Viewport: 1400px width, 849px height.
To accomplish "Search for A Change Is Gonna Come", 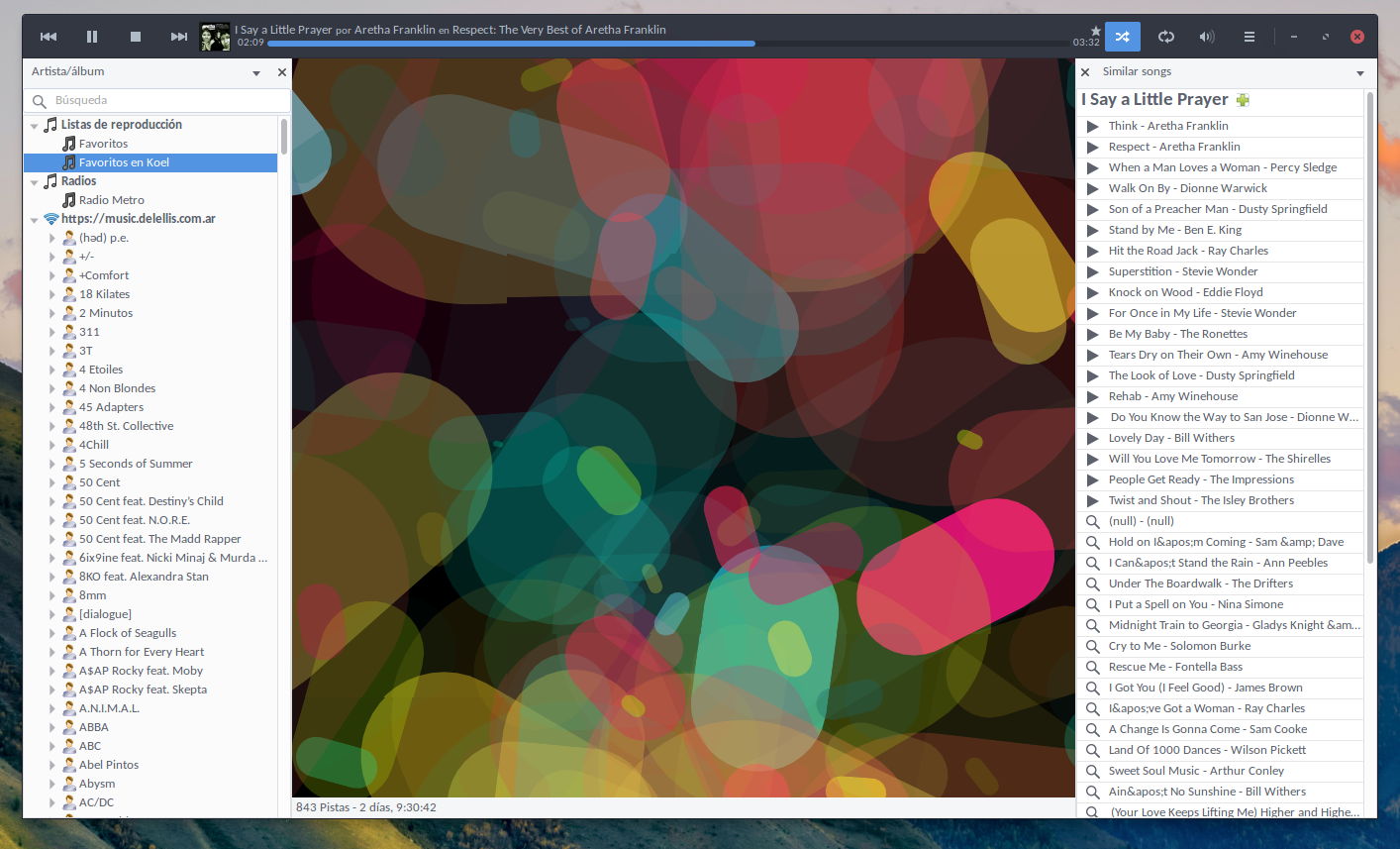I will pos(1093,729).
